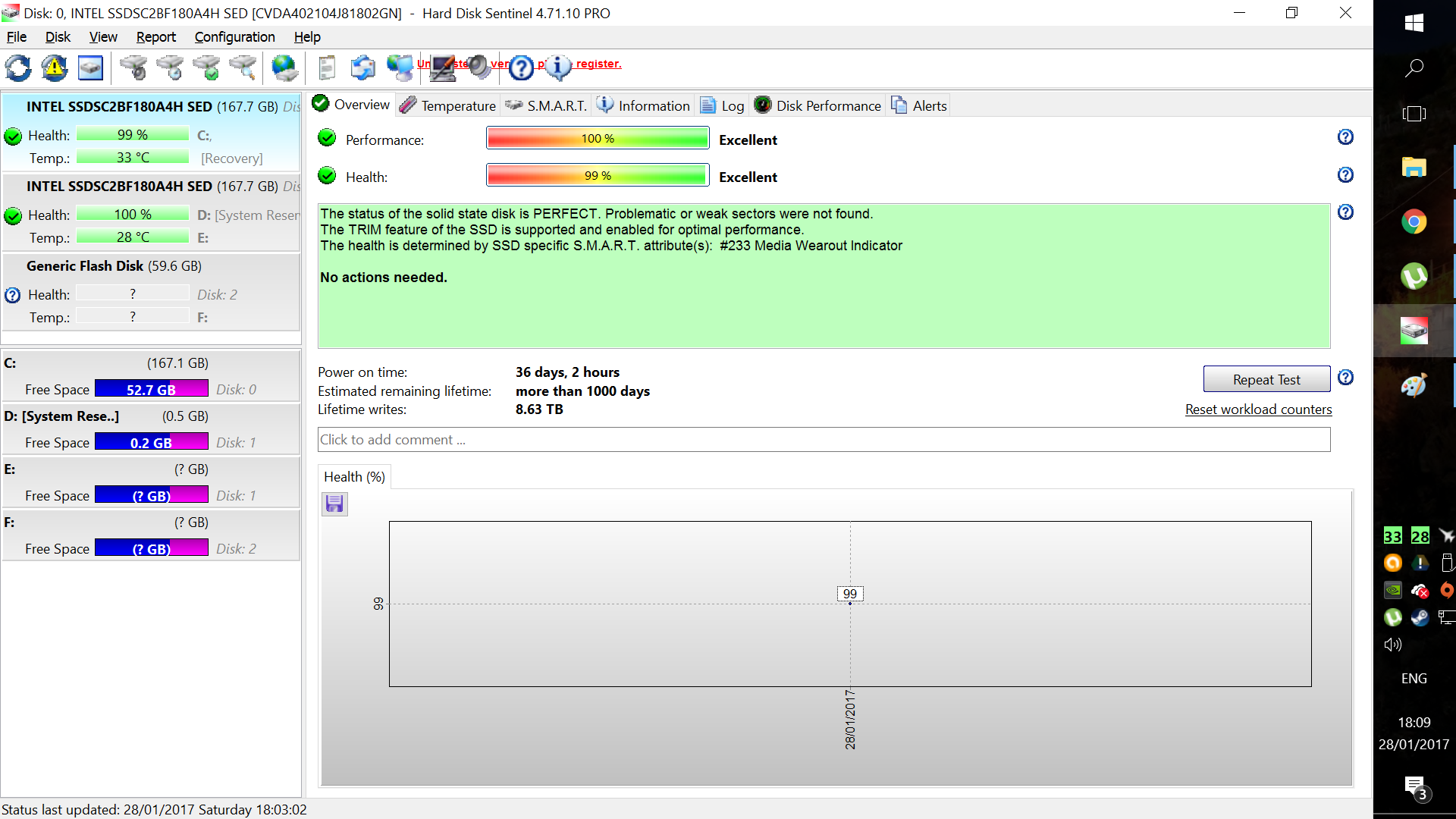Open the Configuration menu
The image size is (1456, 819).
tap(234, 37)
